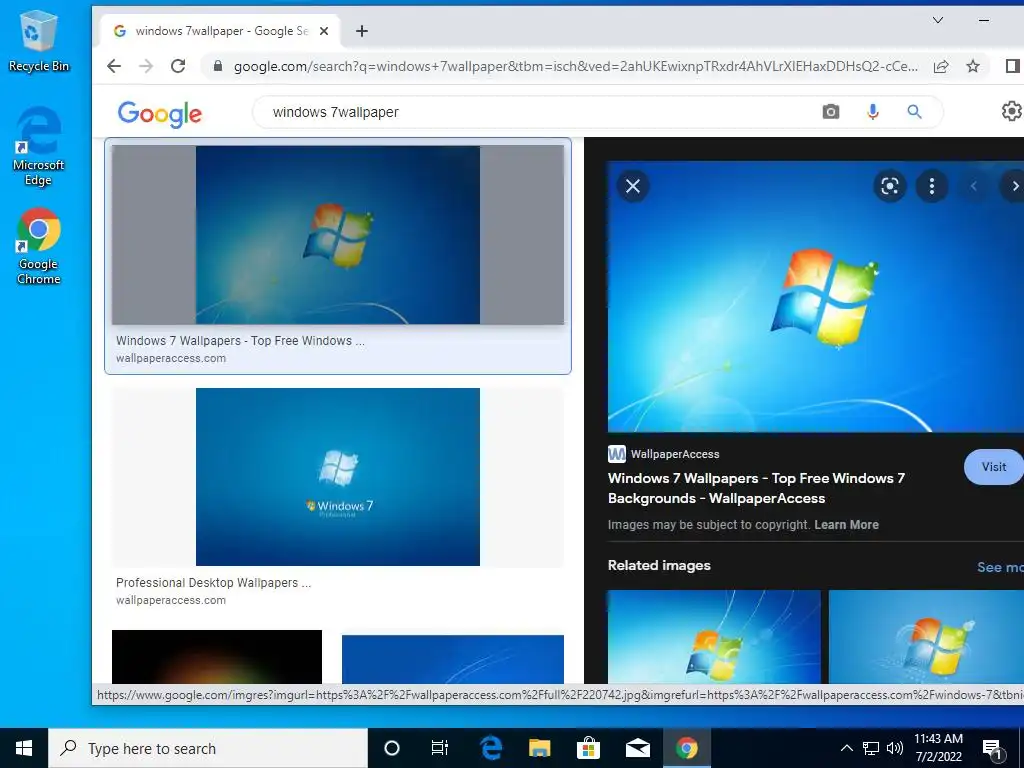The image size is (1024, 768).
Task: Search by image with camera icon
Action: tap(831, 112)
